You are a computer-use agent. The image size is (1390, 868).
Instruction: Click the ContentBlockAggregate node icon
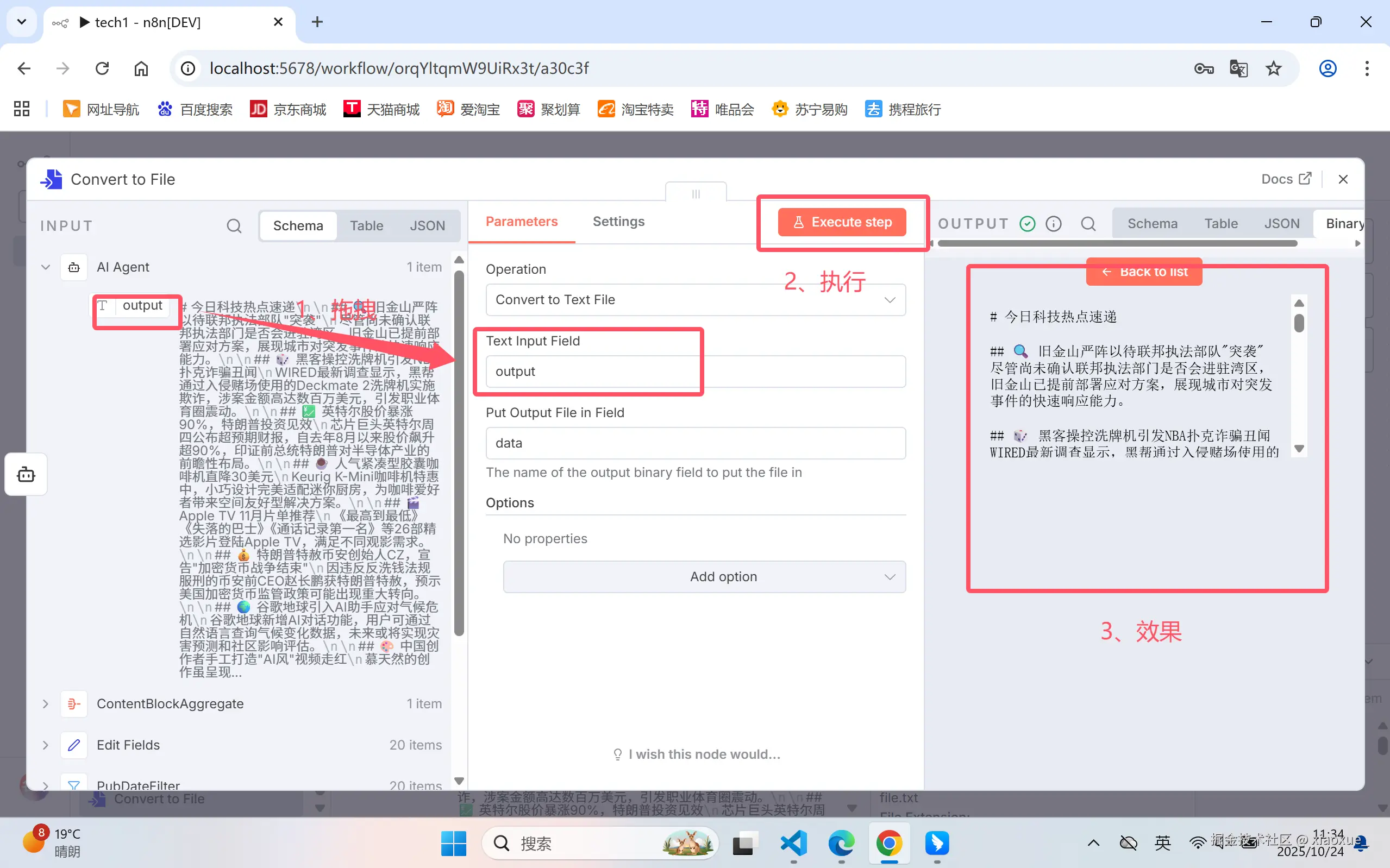[73, 704]
